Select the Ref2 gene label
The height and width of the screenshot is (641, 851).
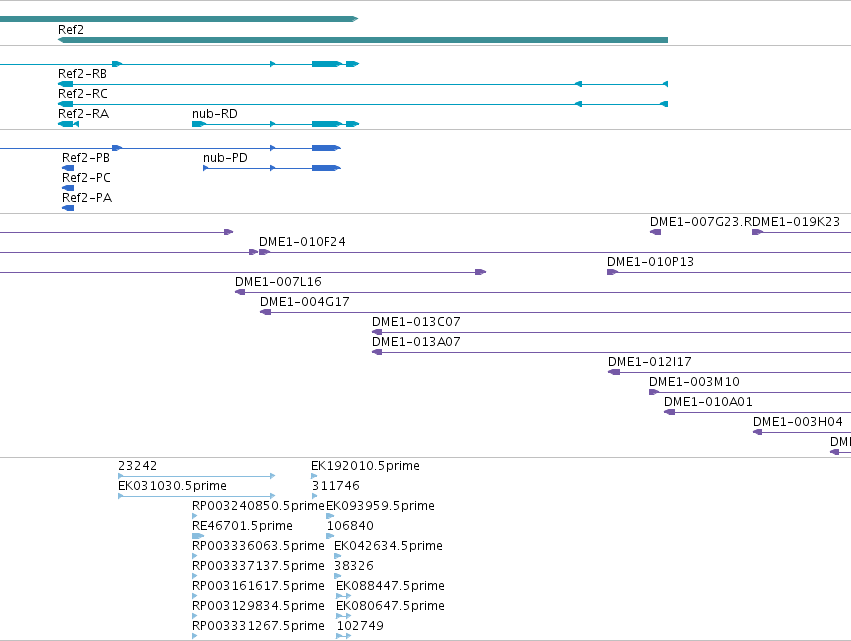(71, 30)
